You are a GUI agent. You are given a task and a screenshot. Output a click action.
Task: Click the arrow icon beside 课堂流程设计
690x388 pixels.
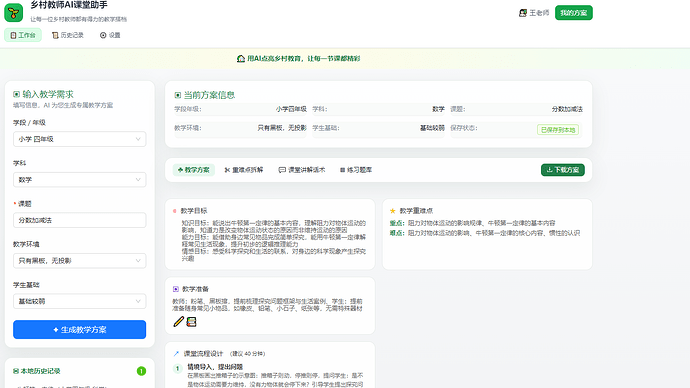pos(176,353)
